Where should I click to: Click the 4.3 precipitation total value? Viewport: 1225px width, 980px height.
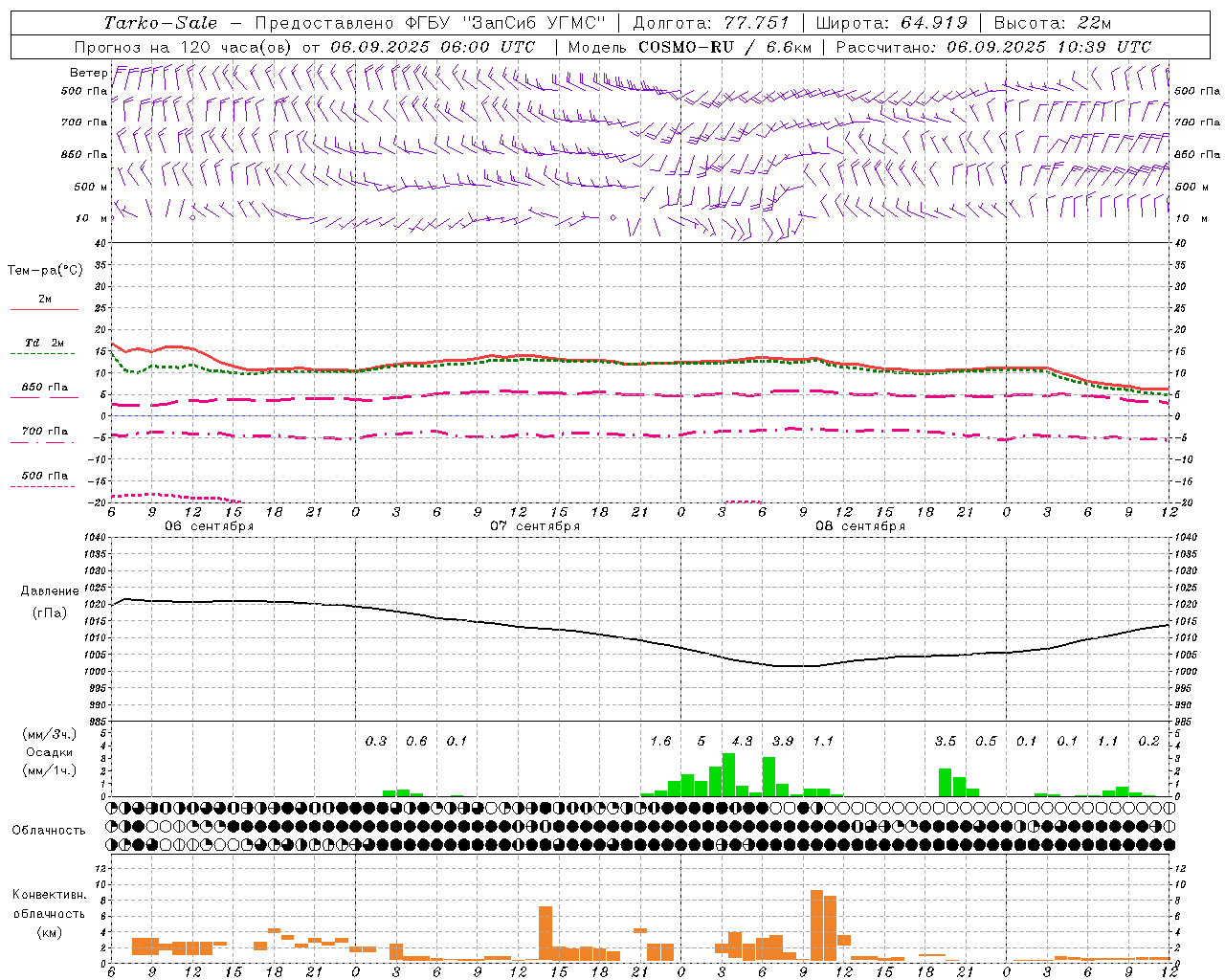(742, 741)
